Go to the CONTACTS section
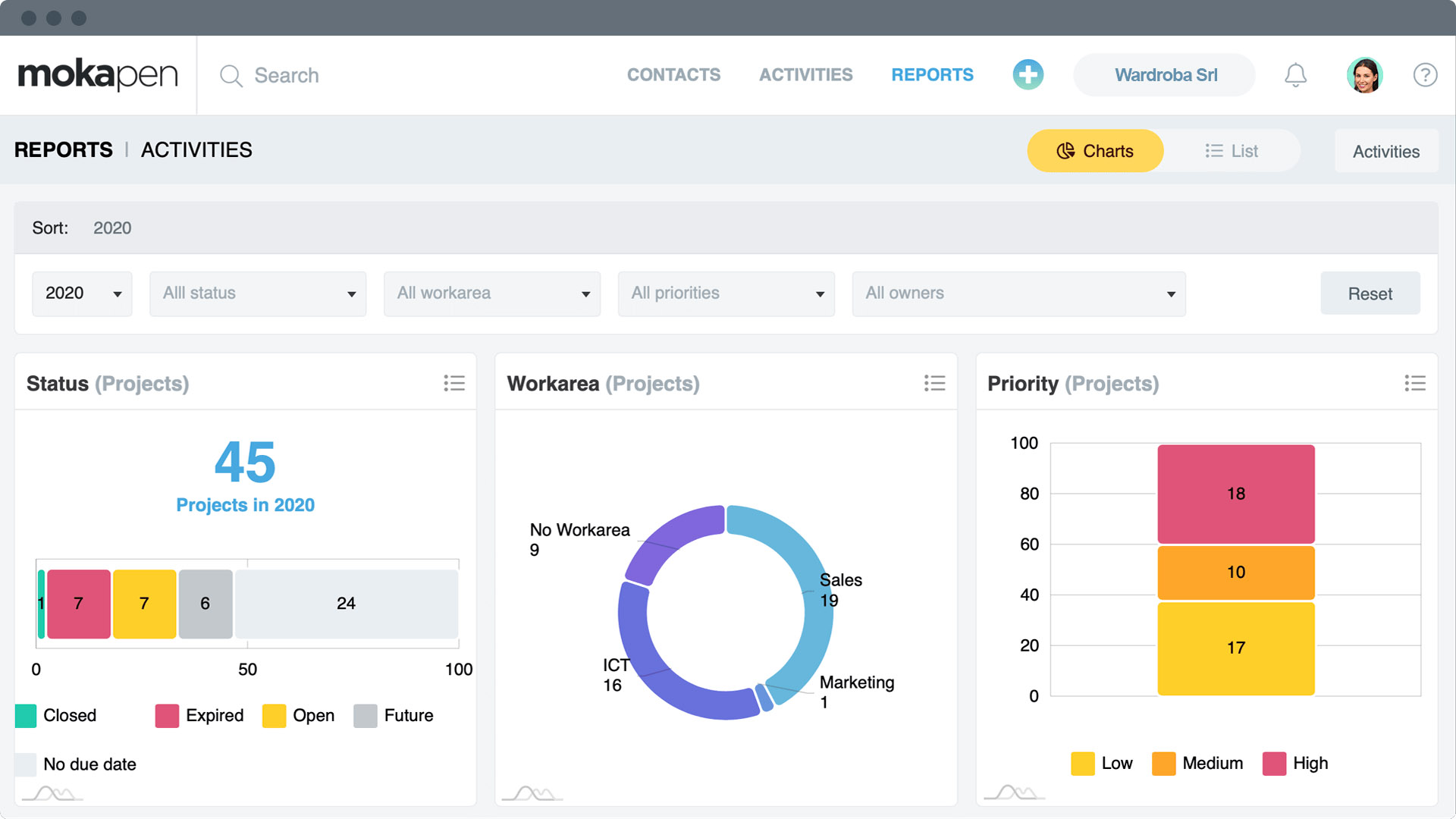 [x=673, y=75]
